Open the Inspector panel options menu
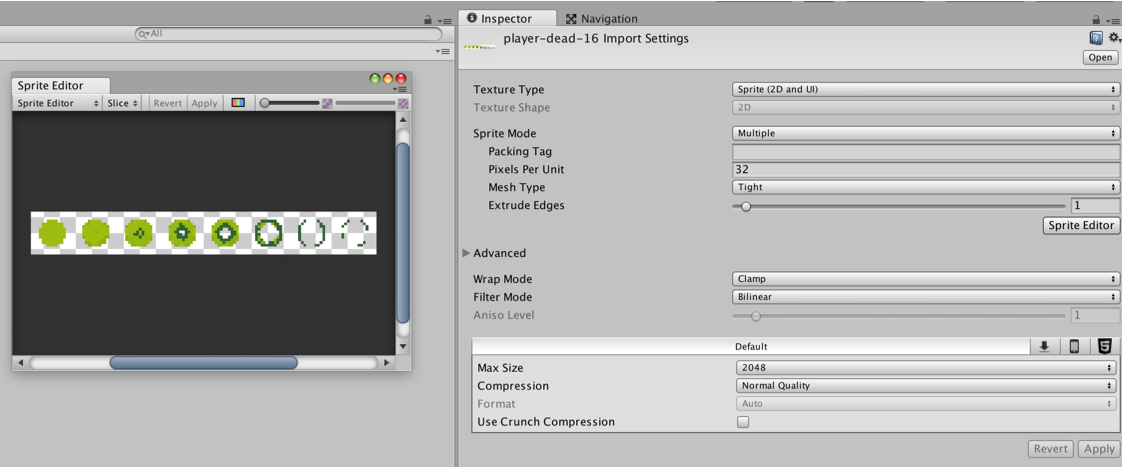1123x467 pixels. coord(1111,21)
